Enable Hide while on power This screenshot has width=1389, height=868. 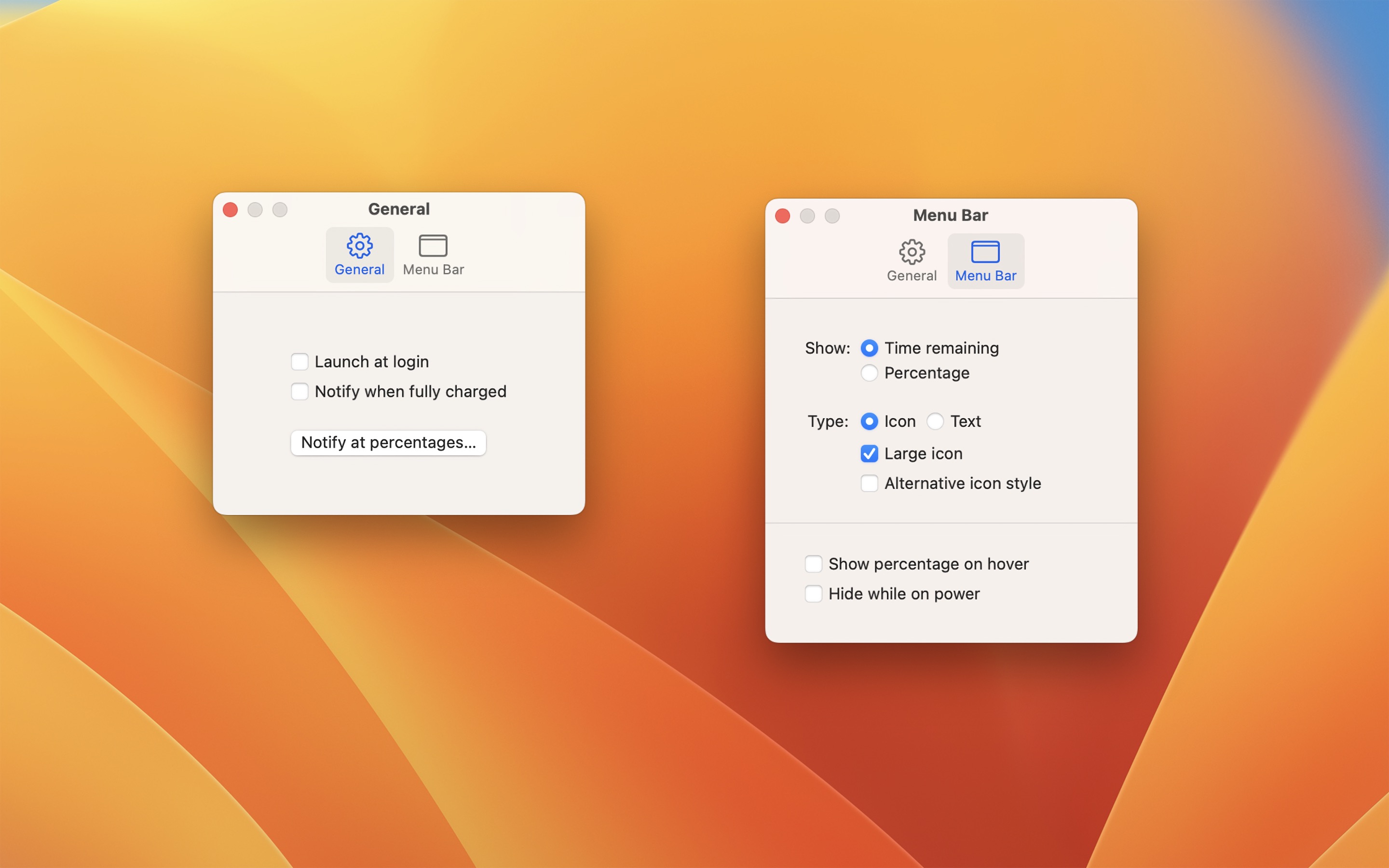point(813,594)
